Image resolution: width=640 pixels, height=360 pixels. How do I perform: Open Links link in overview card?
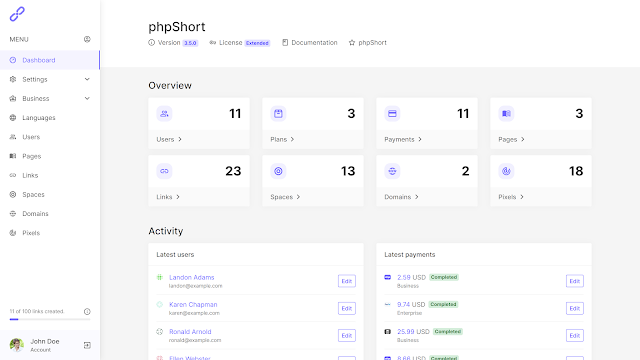[168, 197]
